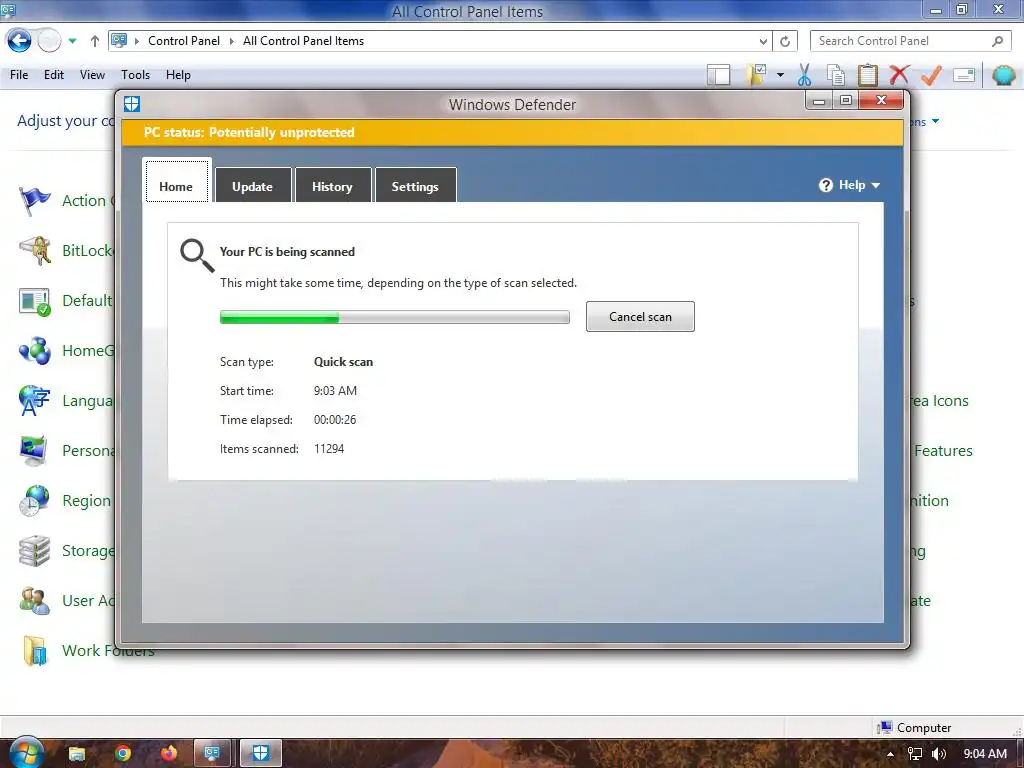
Task: Switch to the Update tab in Defender
Action: coord(253,186)
